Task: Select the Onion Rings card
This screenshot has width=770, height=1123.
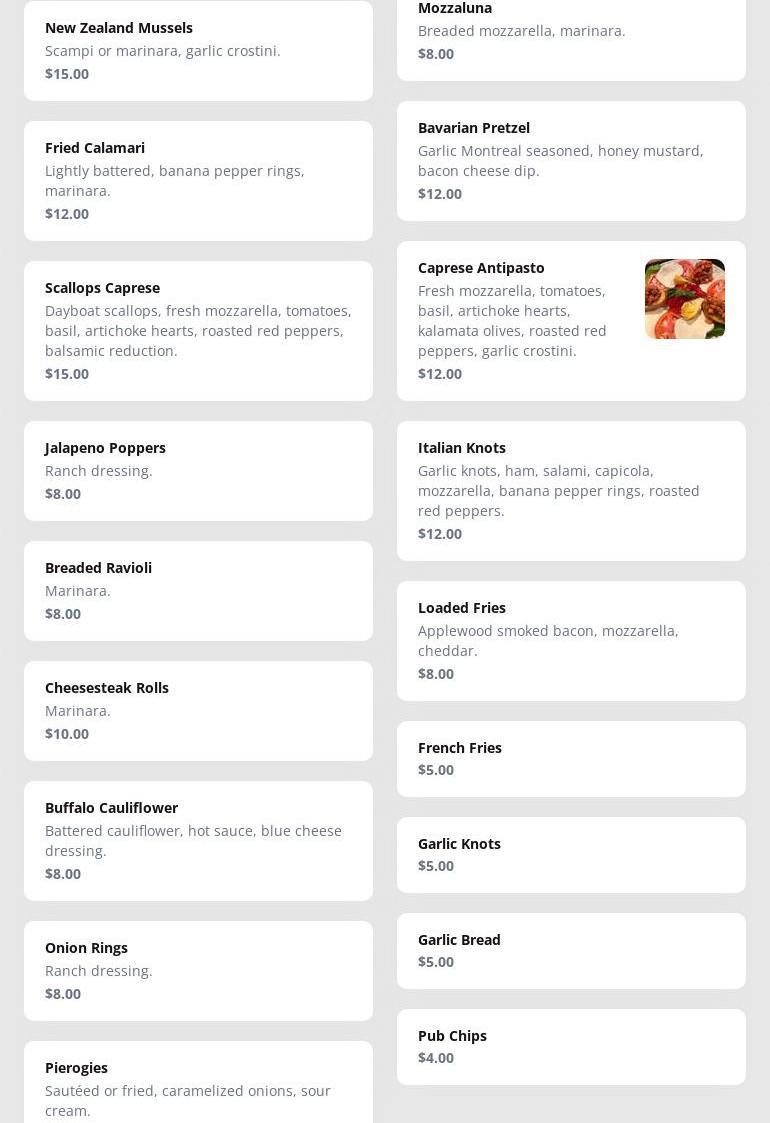Action: point(198,970)
